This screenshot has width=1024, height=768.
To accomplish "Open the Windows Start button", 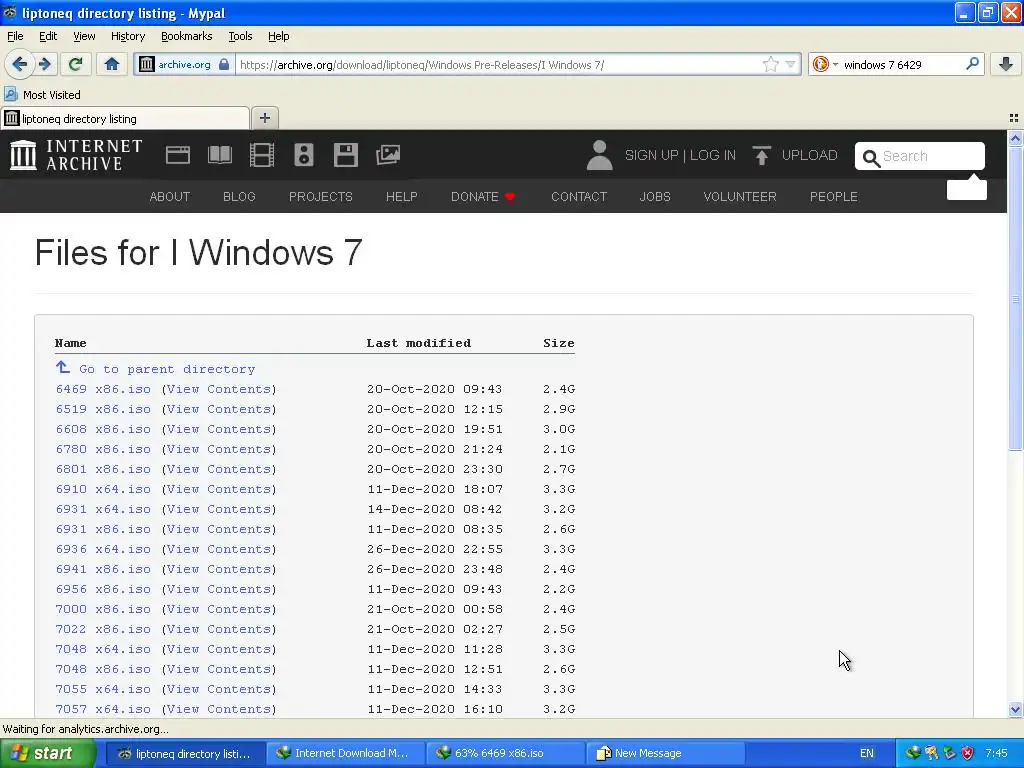I will pos(47,753).
